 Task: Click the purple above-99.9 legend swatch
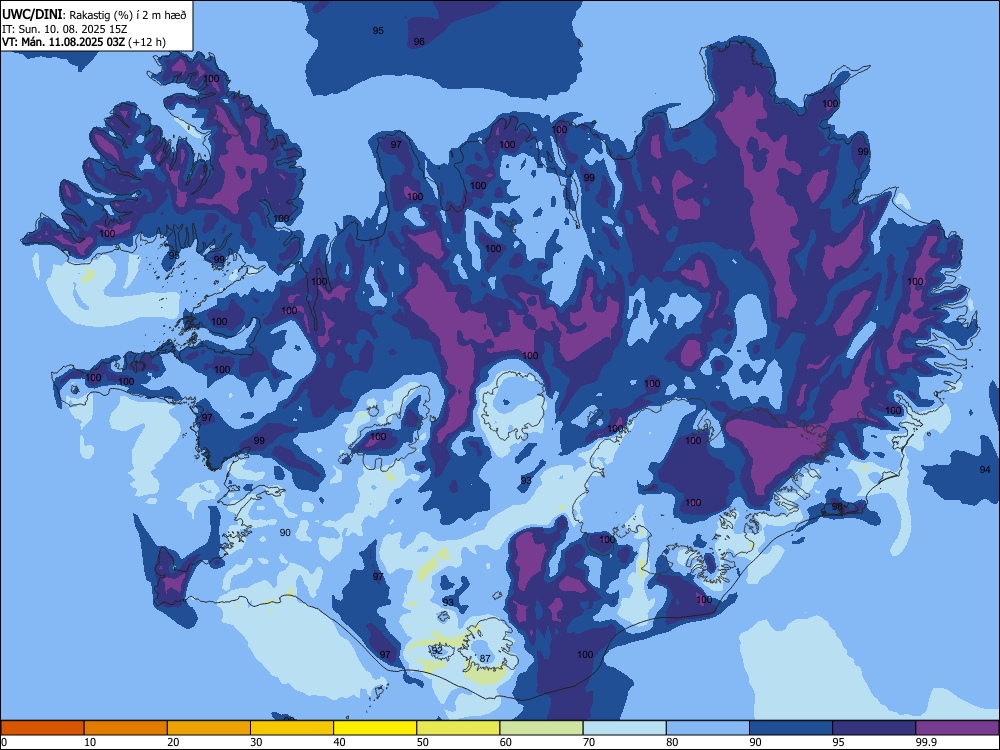coord(957,728)
